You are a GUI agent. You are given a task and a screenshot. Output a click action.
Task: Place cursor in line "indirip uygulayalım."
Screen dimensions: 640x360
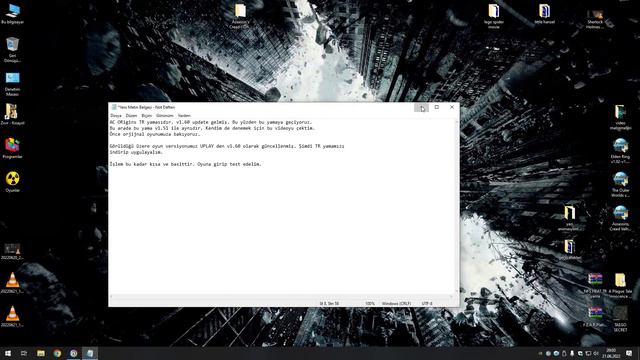point(136,152)
